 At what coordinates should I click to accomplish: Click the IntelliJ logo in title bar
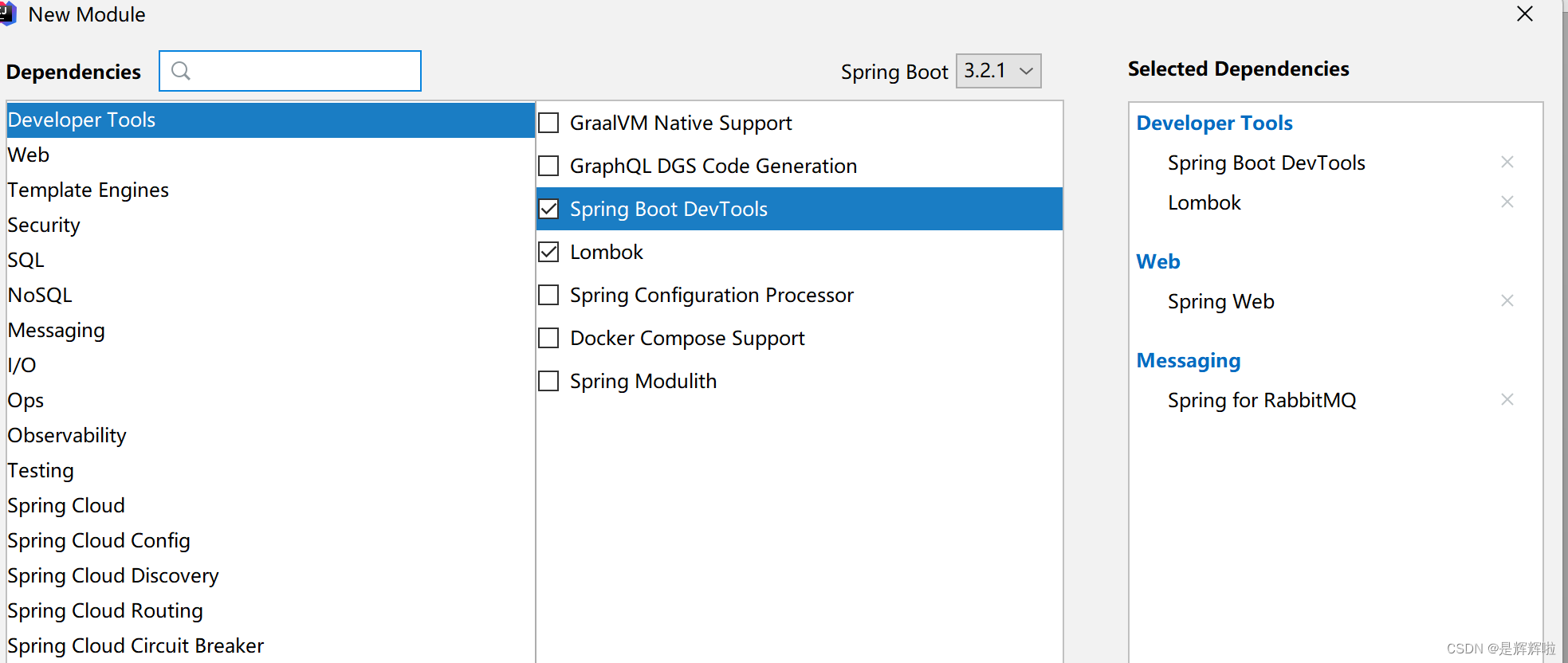point(8,14)
